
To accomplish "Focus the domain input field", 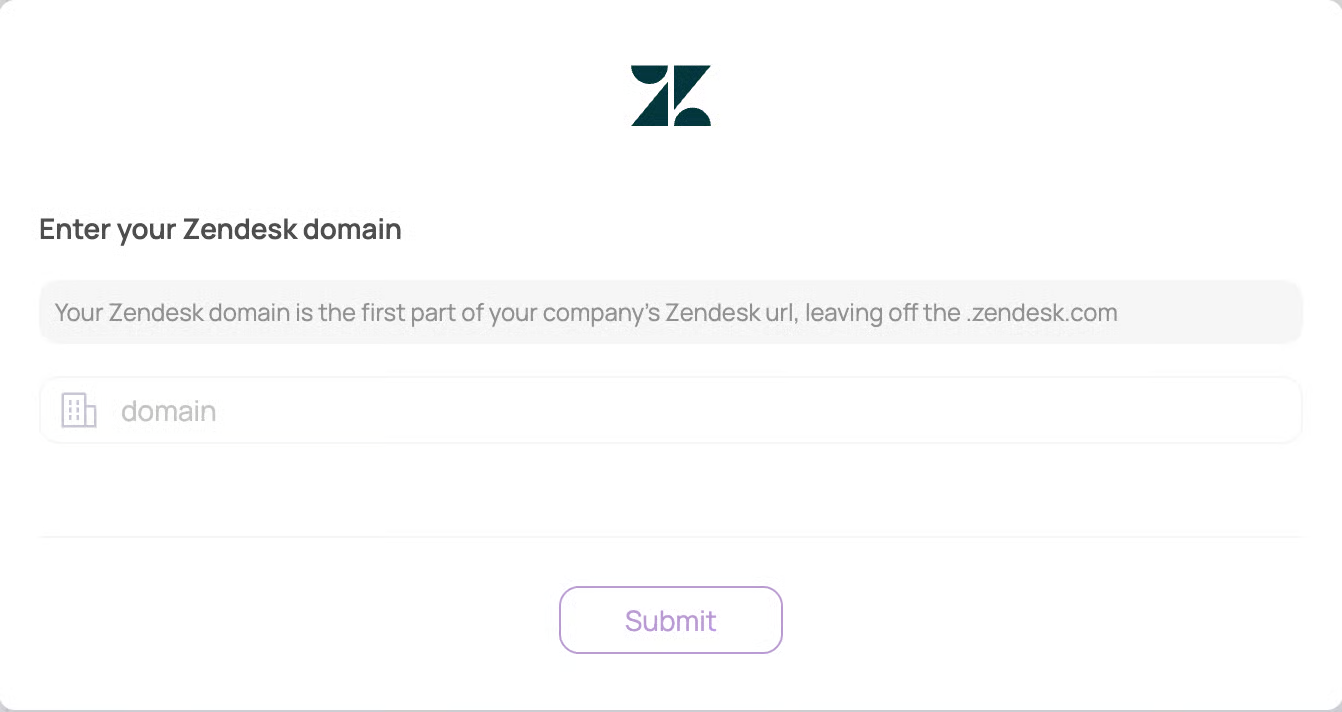I will click(670, 410).
